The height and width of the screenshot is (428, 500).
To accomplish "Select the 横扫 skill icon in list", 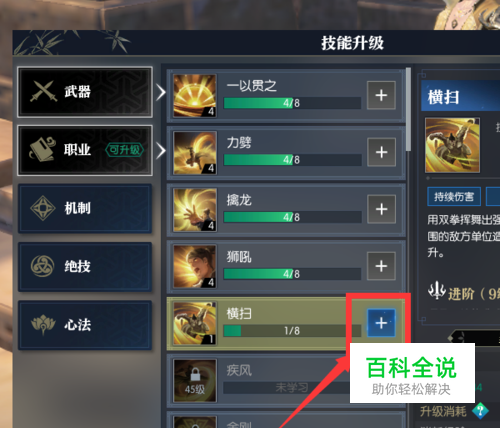I will coord(195,323).
